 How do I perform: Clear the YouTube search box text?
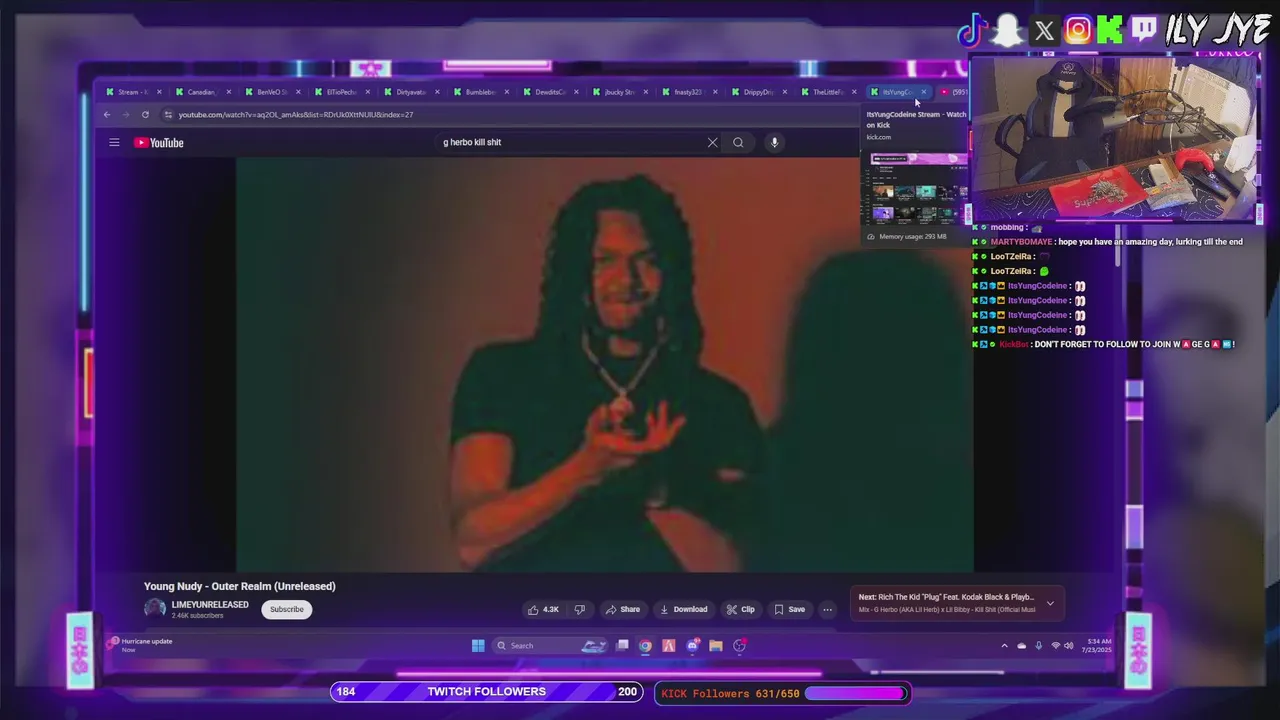click(712, 142)
